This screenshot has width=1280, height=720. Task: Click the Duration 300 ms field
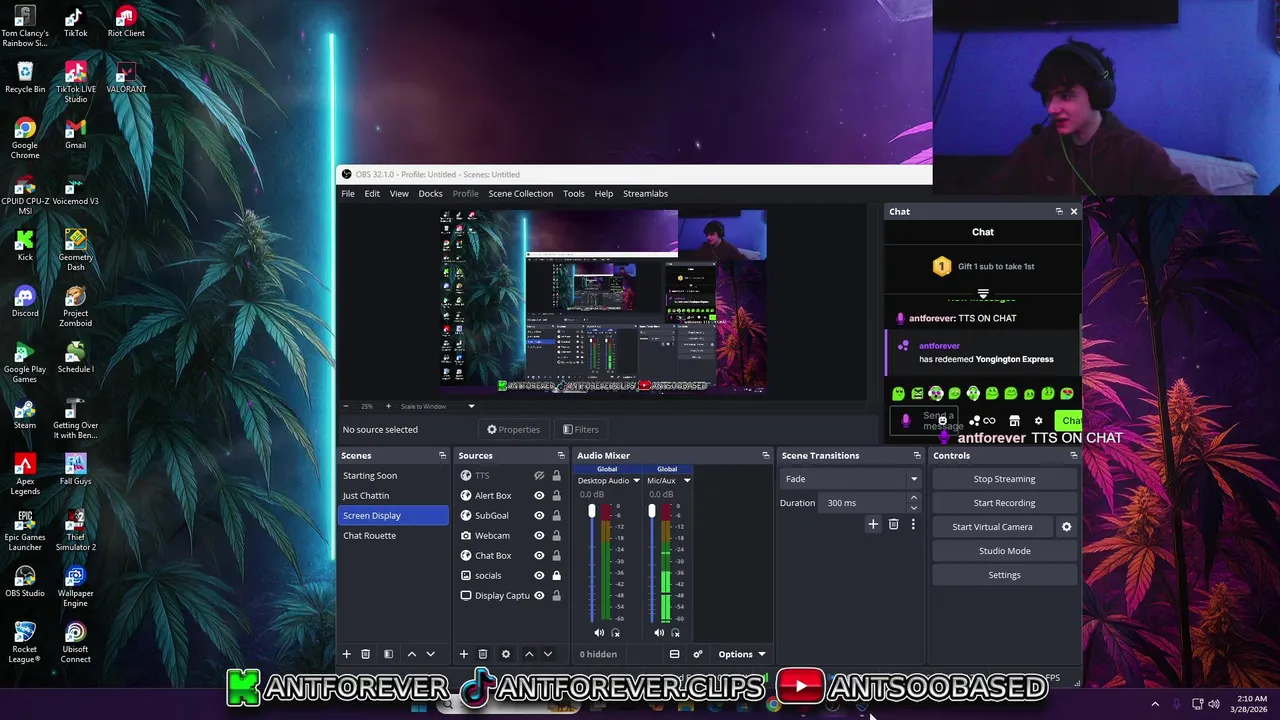pos(863,503)
